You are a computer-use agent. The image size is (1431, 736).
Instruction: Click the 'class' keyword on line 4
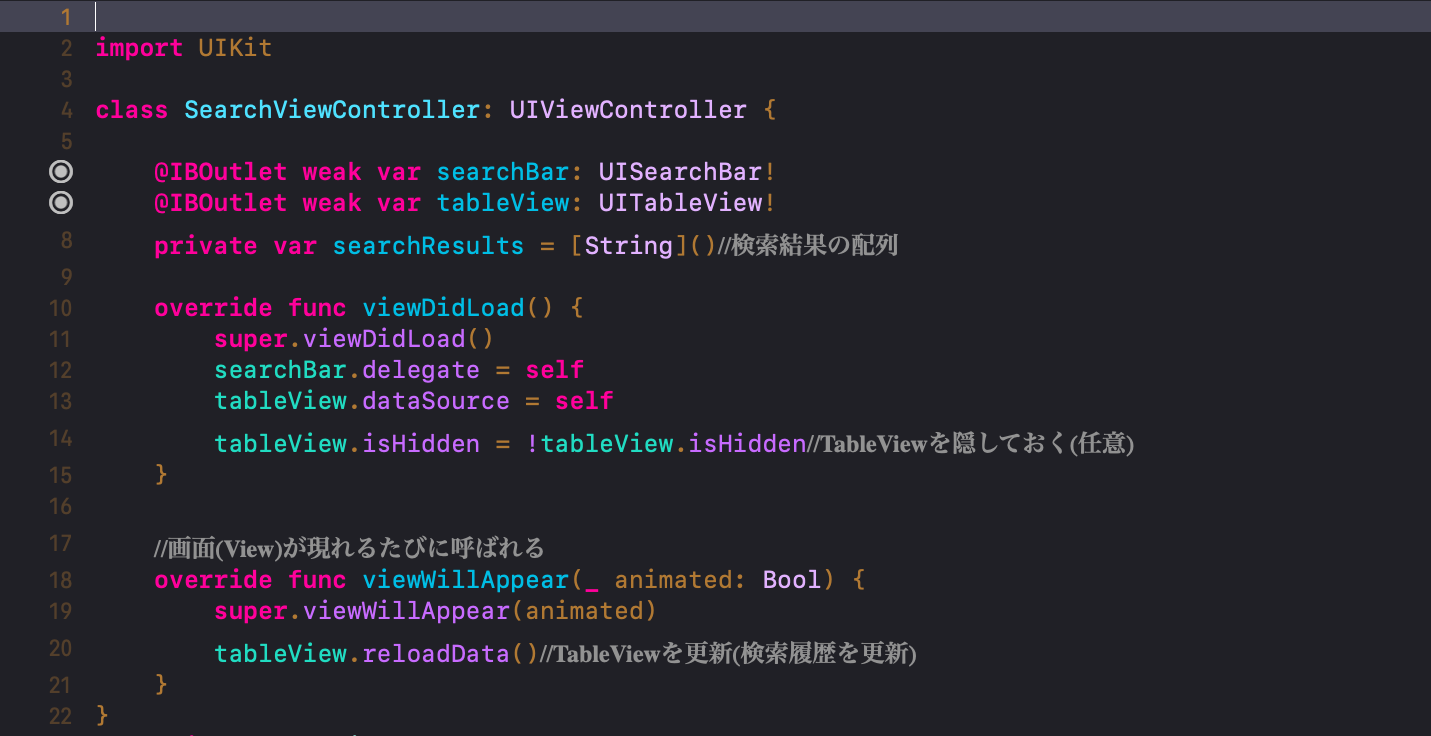coord(132,110)
